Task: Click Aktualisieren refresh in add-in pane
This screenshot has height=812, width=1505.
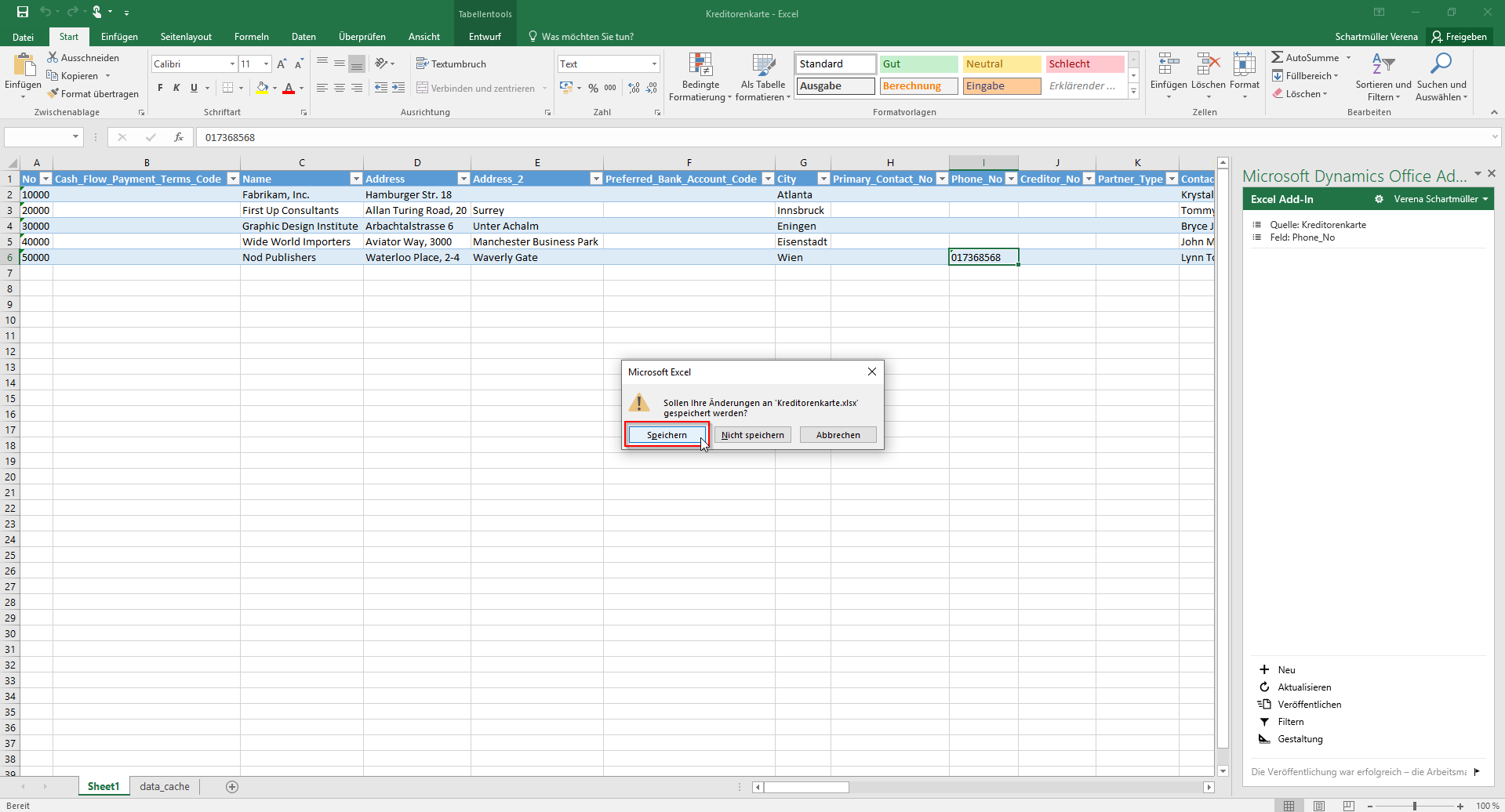Action: click(x=1295, y=687)
